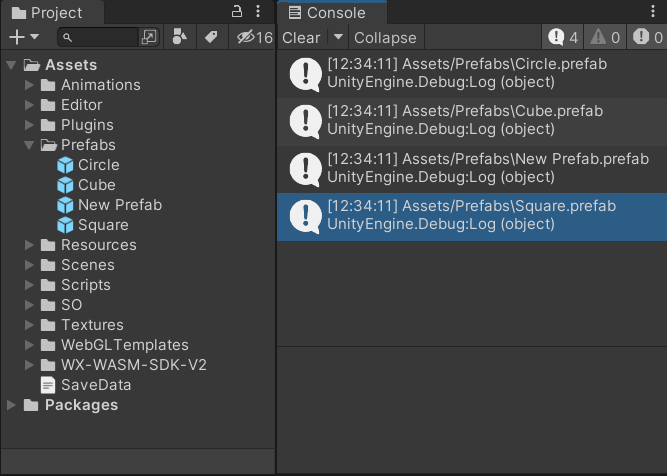Select the SaveData file icon

point(48,385)
